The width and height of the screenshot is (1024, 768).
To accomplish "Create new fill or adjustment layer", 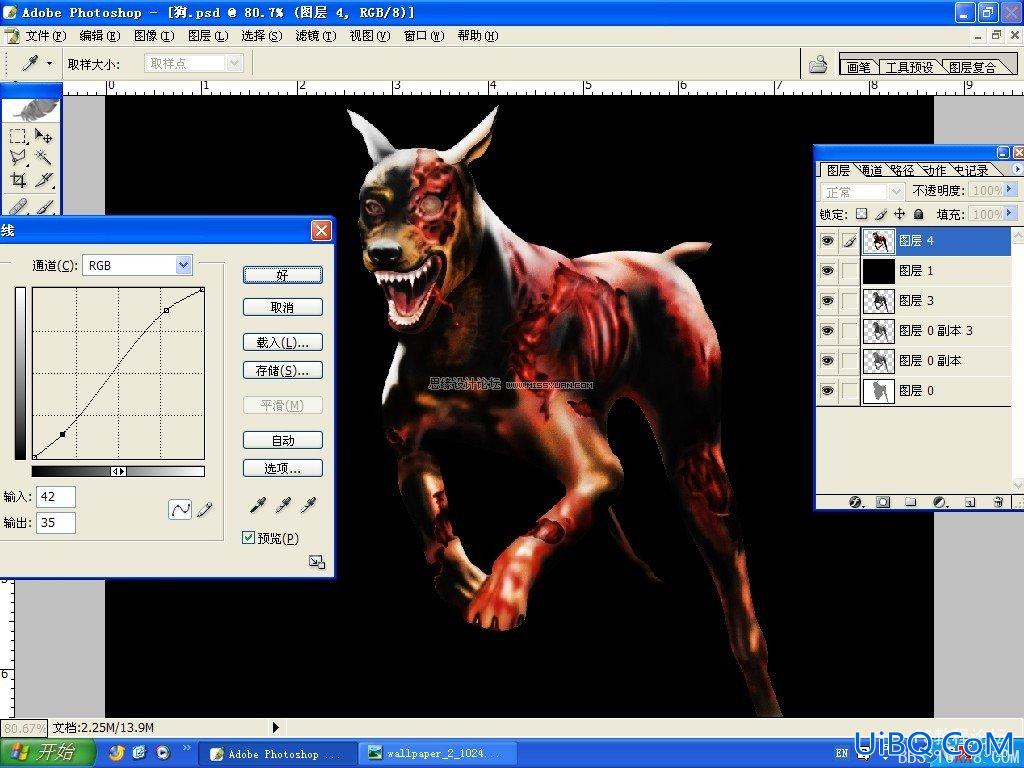I will 940,502.
